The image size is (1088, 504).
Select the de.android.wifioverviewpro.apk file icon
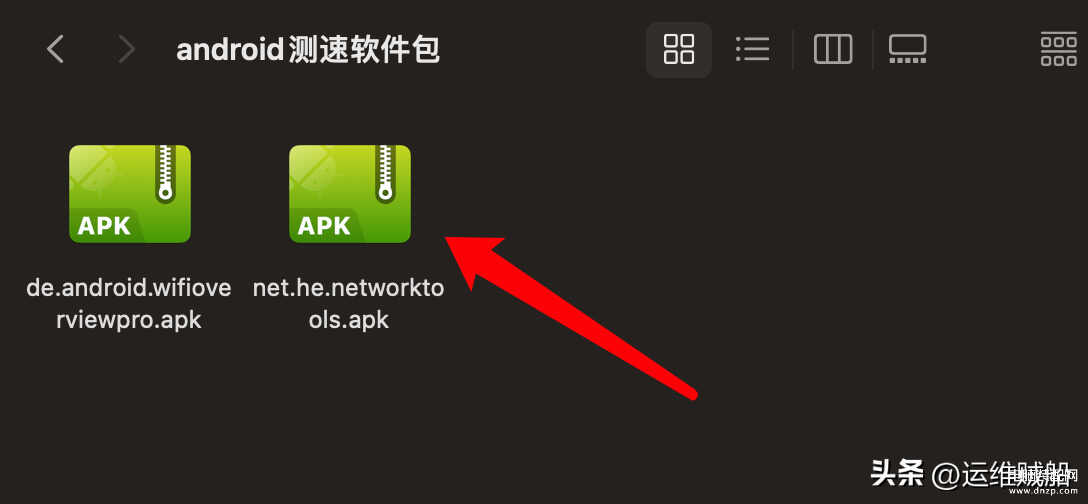(130, 194)
